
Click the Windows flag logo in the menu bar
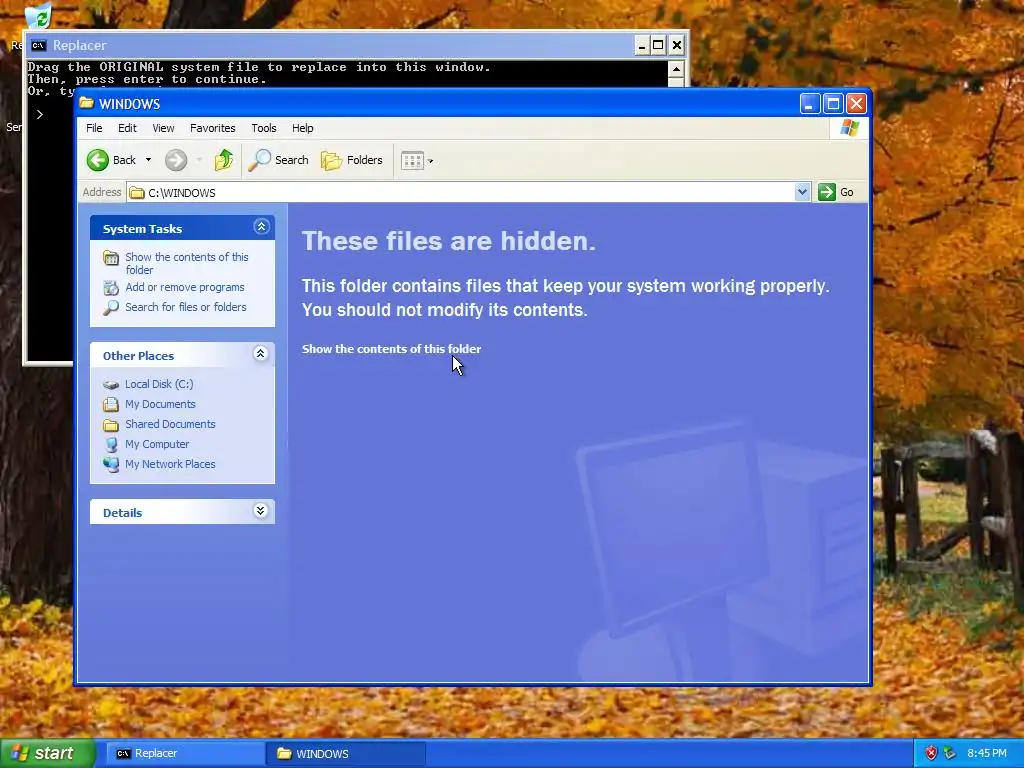point(850,127)
